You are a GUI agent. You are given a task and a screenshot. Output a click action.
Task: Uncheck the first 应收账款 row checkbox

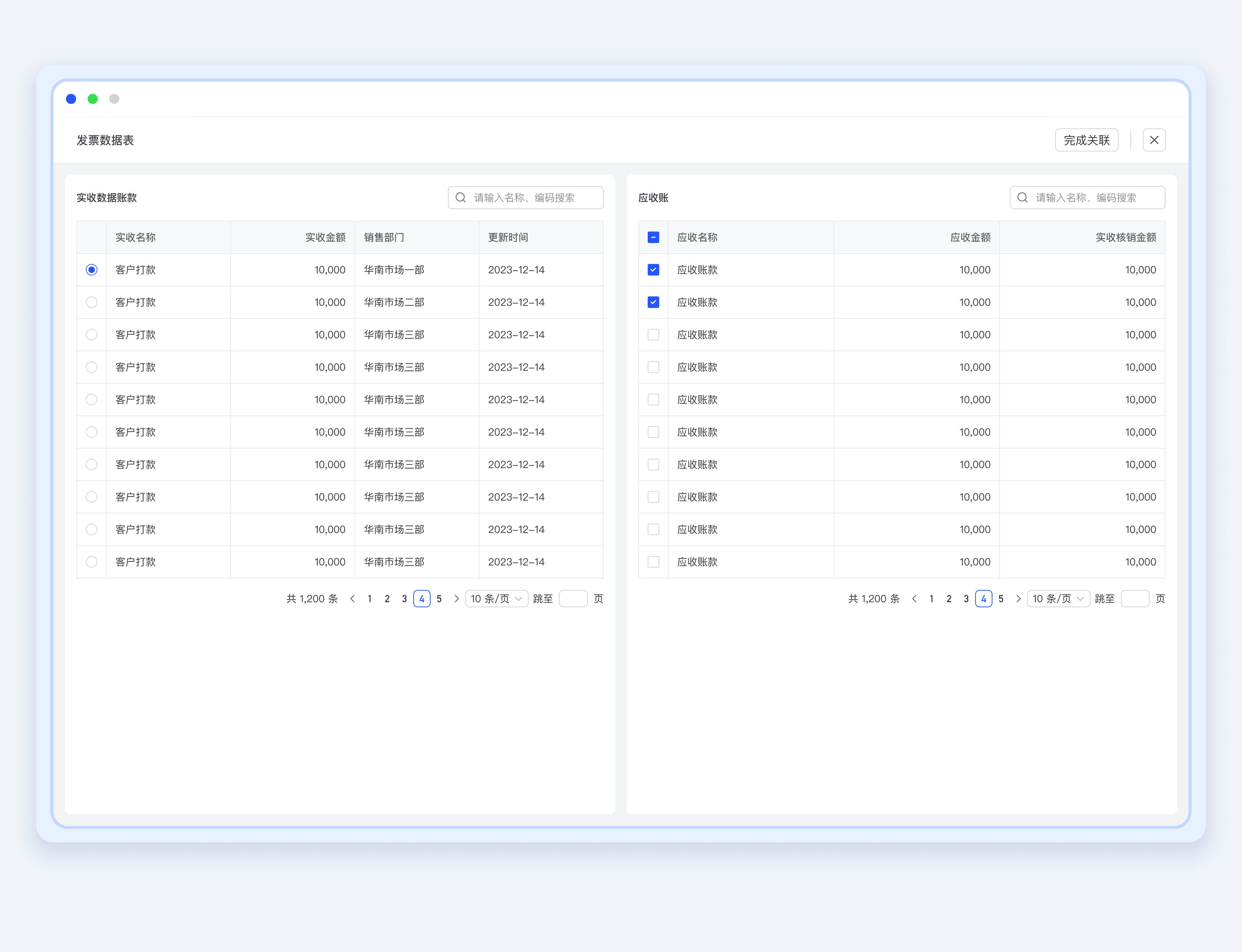(653, 270)
